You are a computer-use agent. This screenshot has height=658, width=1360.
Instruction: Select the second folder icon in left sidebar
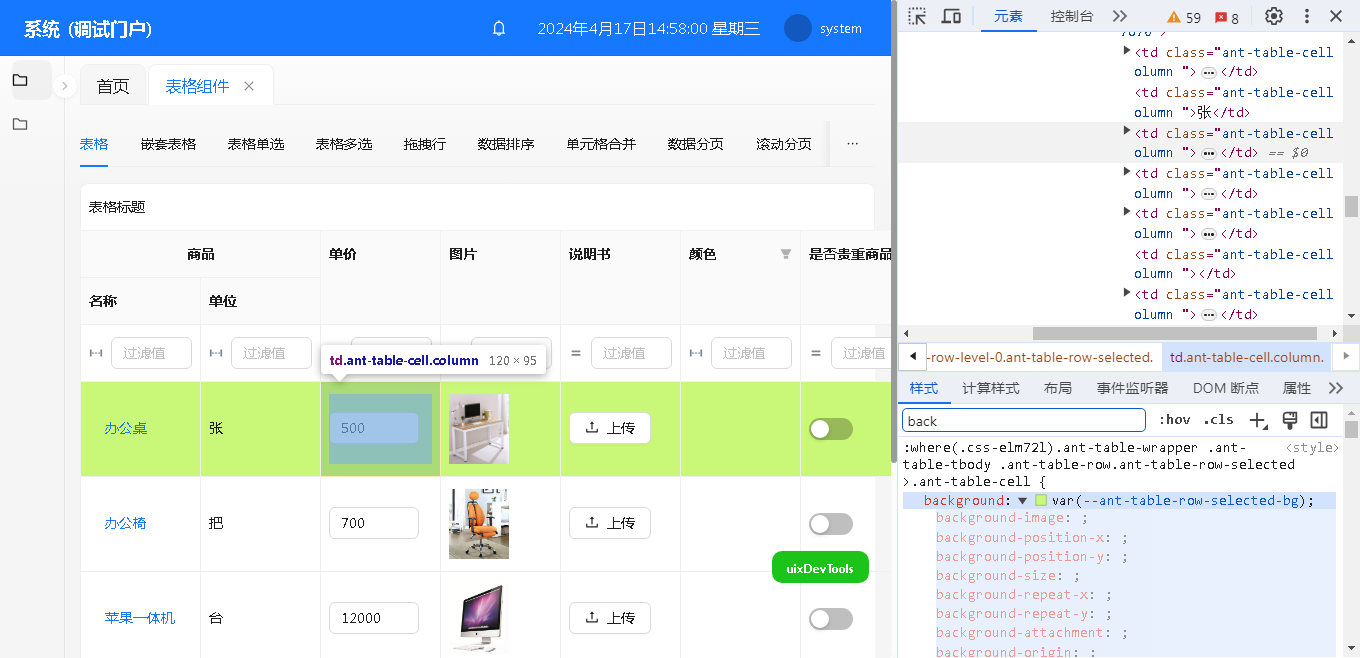click(20, 124)
